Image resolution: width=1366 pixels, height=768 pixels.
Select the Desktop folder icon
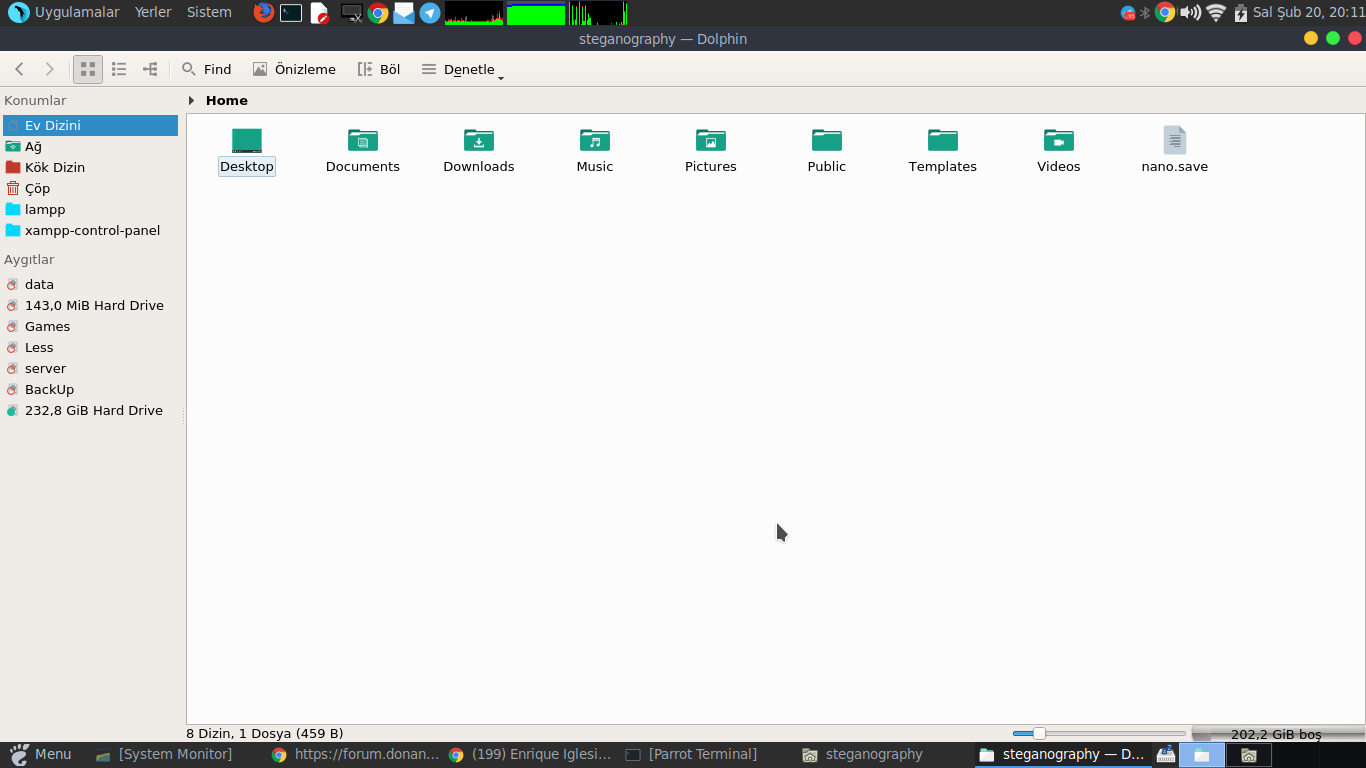(x=247, y=140)
